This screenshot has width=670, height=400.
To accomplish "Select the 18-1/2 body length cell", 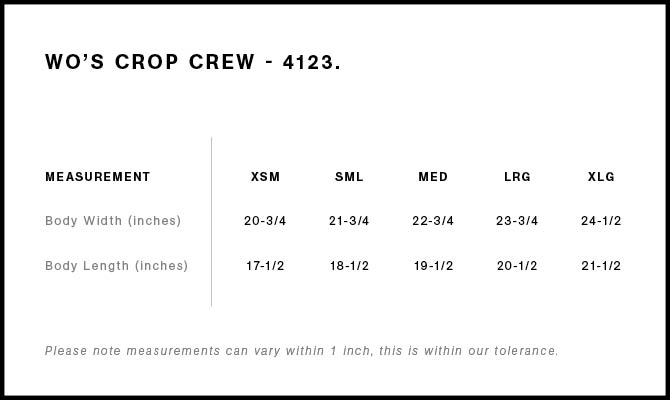I will [x=349, y=266].
